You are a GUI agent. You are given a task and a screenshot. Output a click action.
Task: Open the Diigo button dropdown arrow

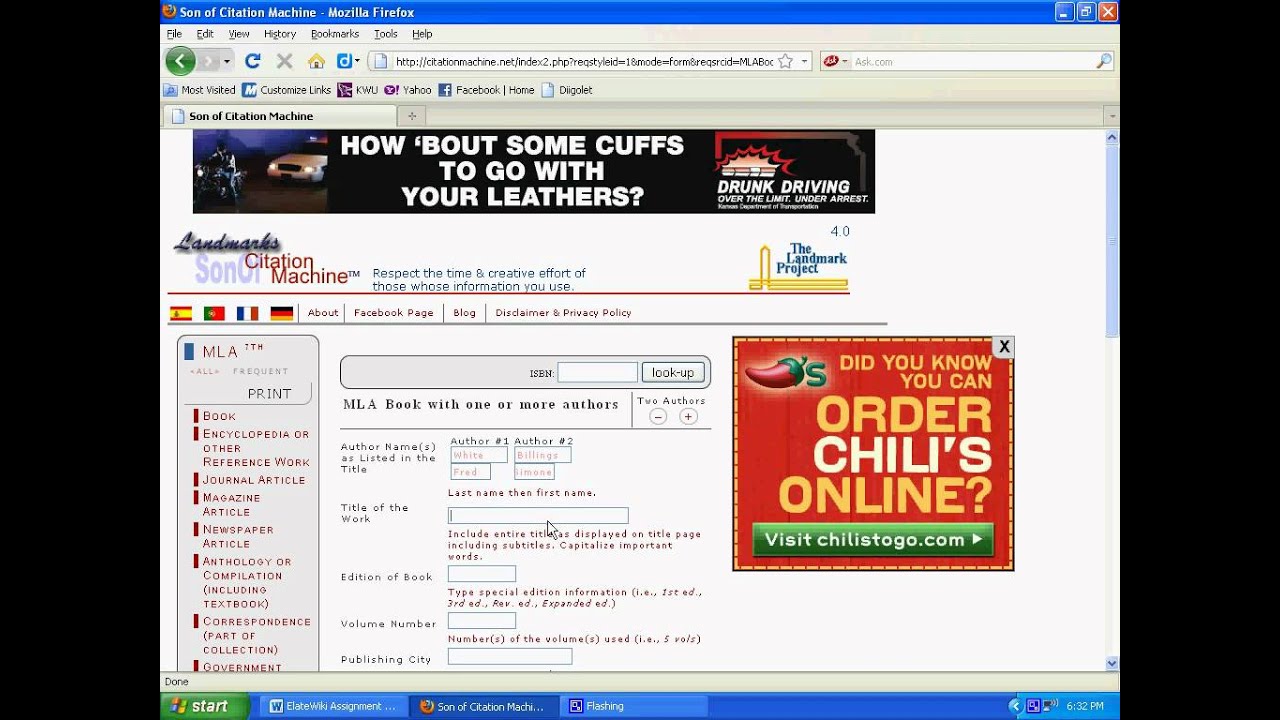pos(357,61)
